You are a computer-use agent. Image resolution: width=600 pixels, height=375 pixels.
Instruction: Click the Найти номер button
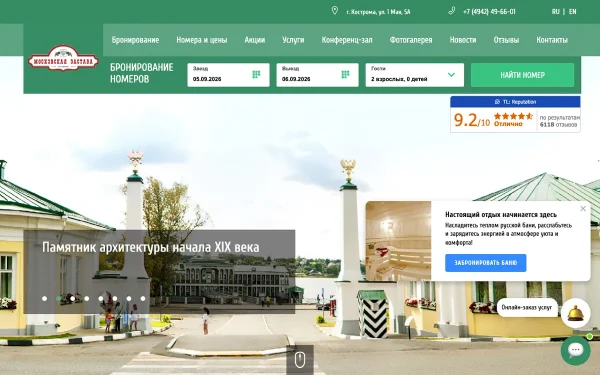point(522,75)
